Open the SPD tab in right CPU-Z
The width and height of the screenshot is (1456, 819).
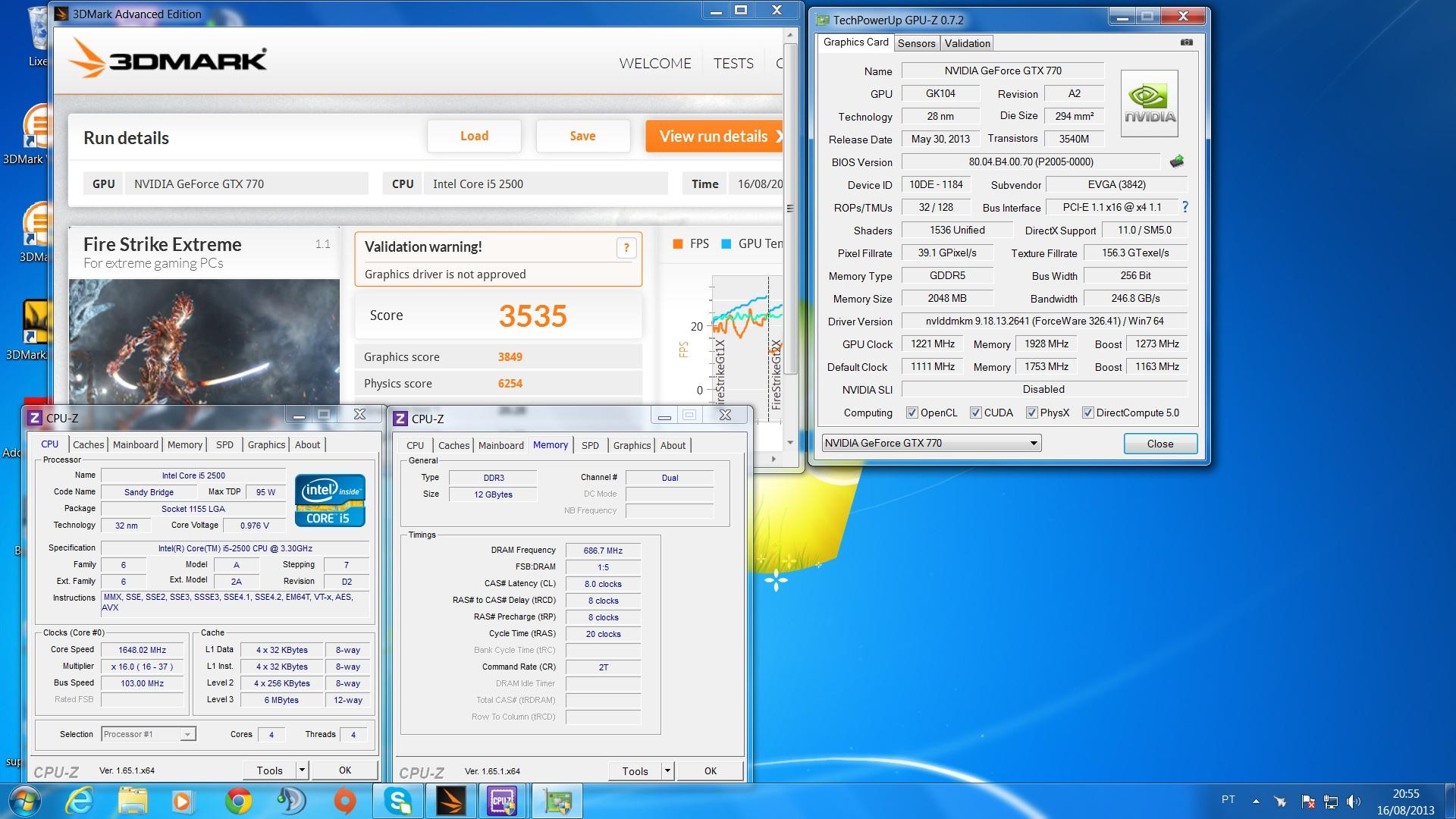[x=590, y=445]
